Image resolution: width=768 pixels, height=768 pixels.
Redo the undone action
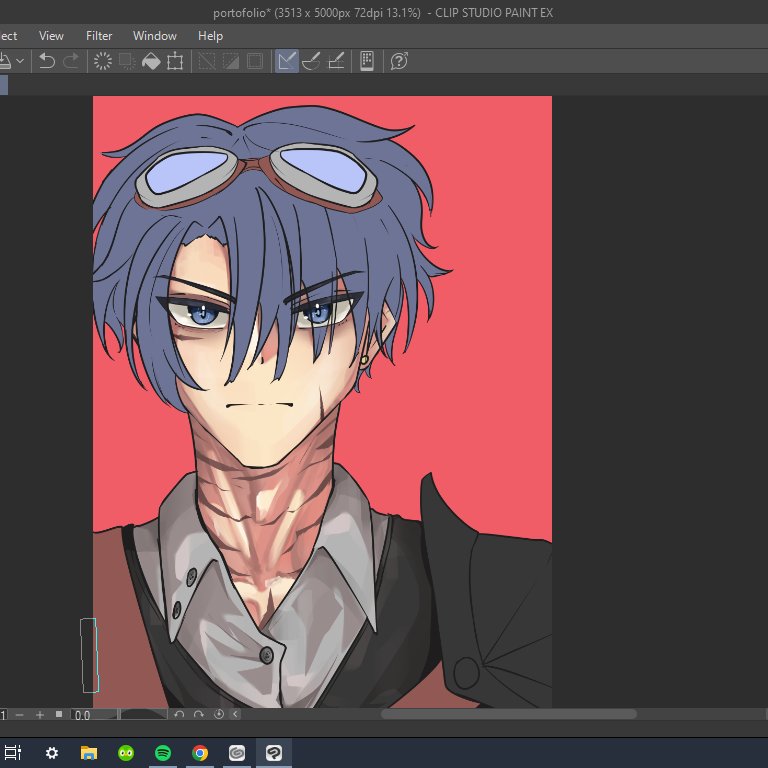(x=71, y=61)
